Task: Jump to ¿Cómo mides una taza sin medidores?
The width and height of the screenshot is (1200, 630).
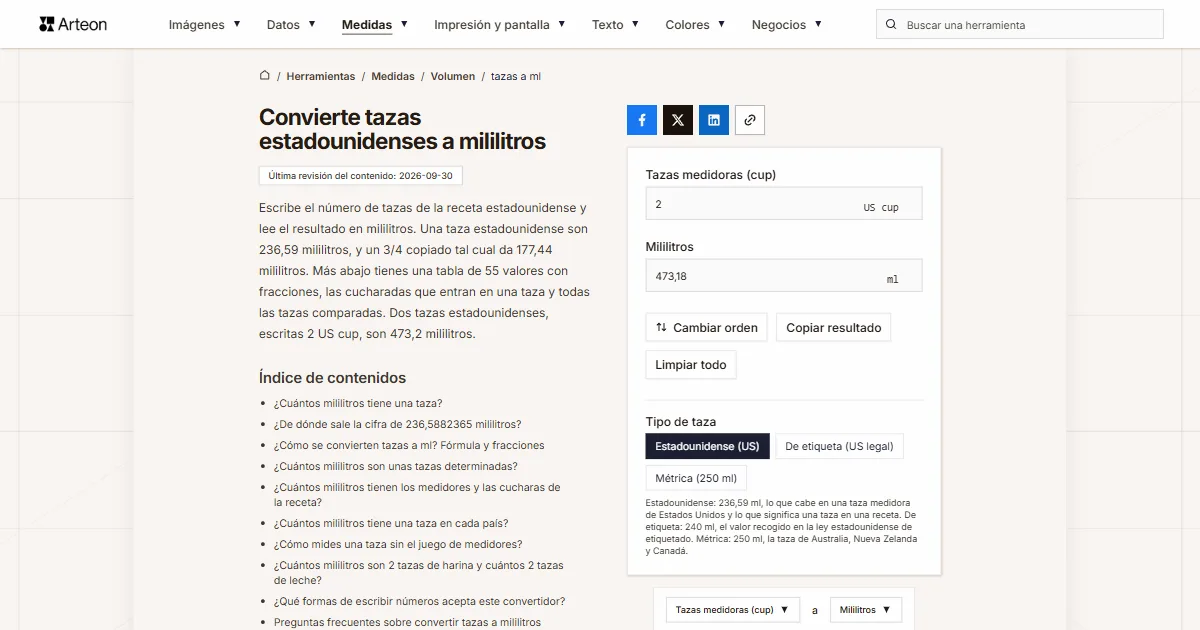Action: point(398,544)
